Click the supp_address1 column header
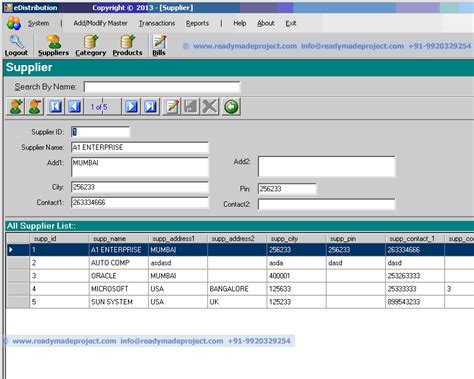This screenshot has height=379, width=474. (x=178, y=239)
